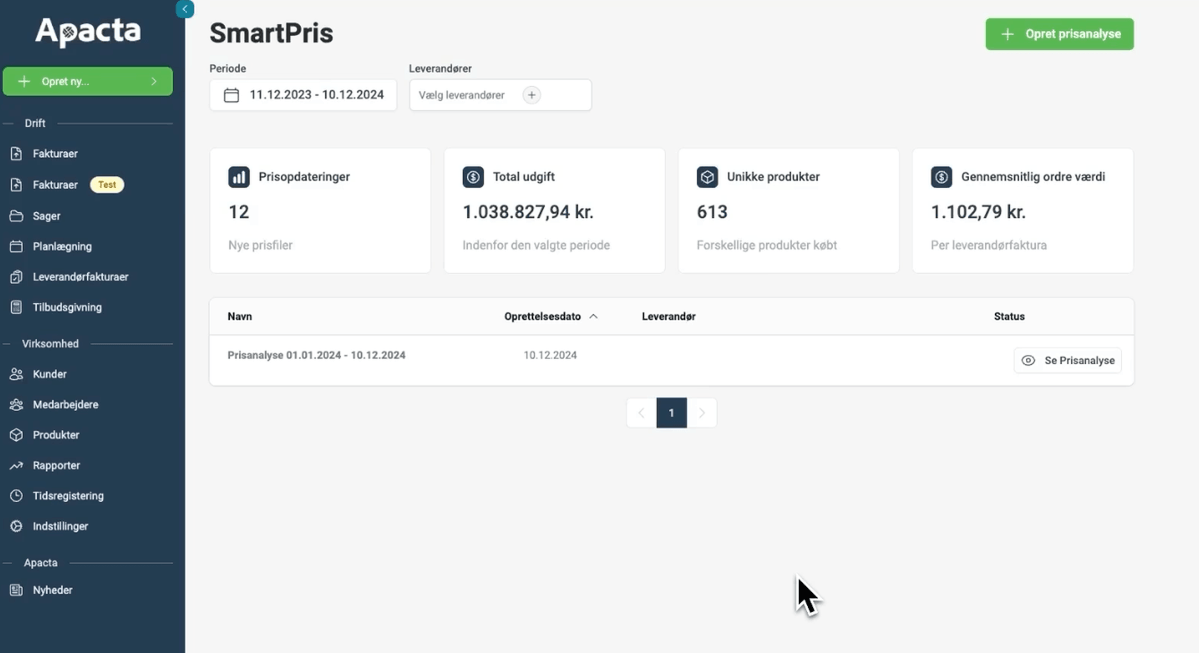Open Tidsregistrering clock page

68,496
